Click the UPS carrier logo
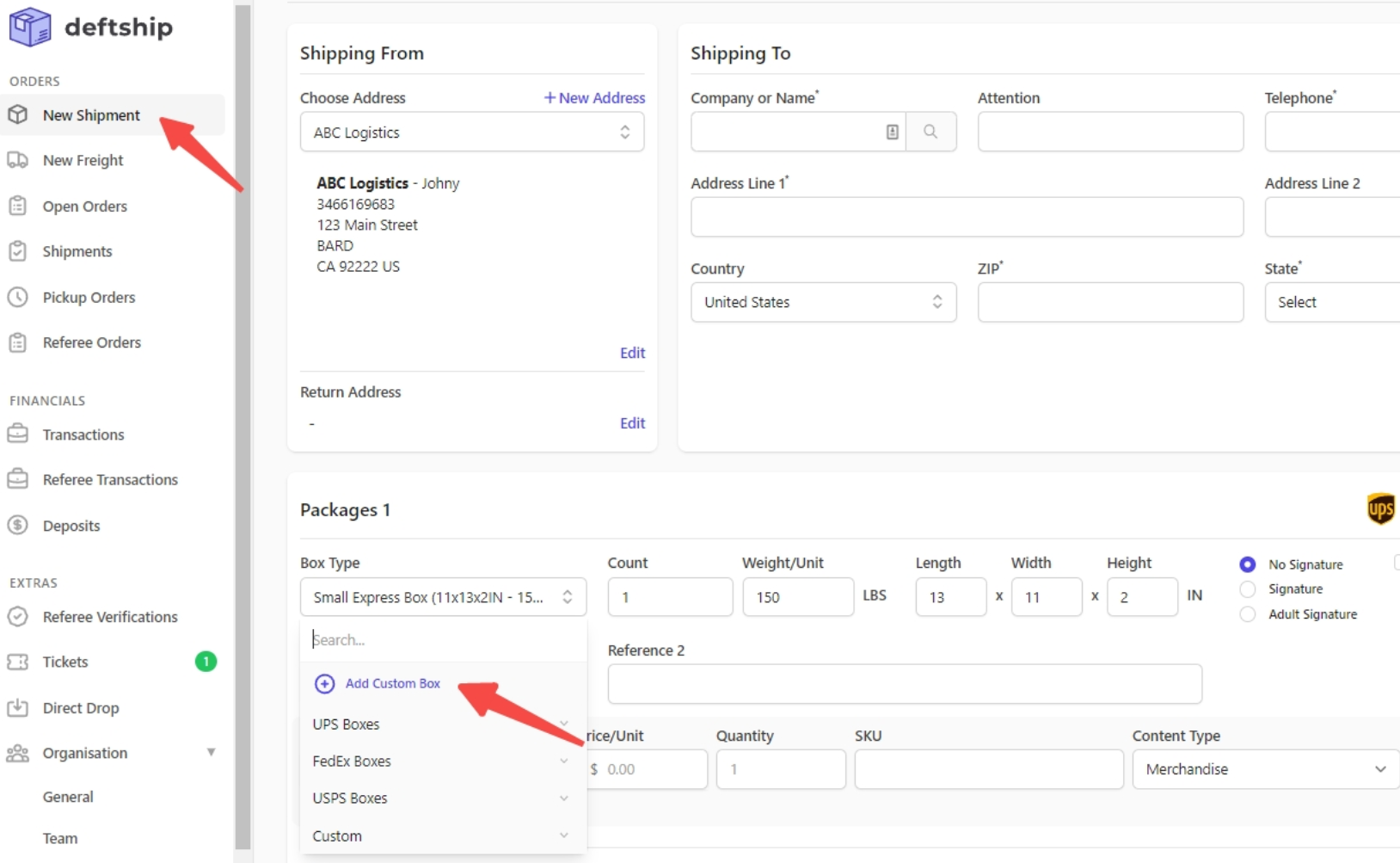 tap(1380, 509)
